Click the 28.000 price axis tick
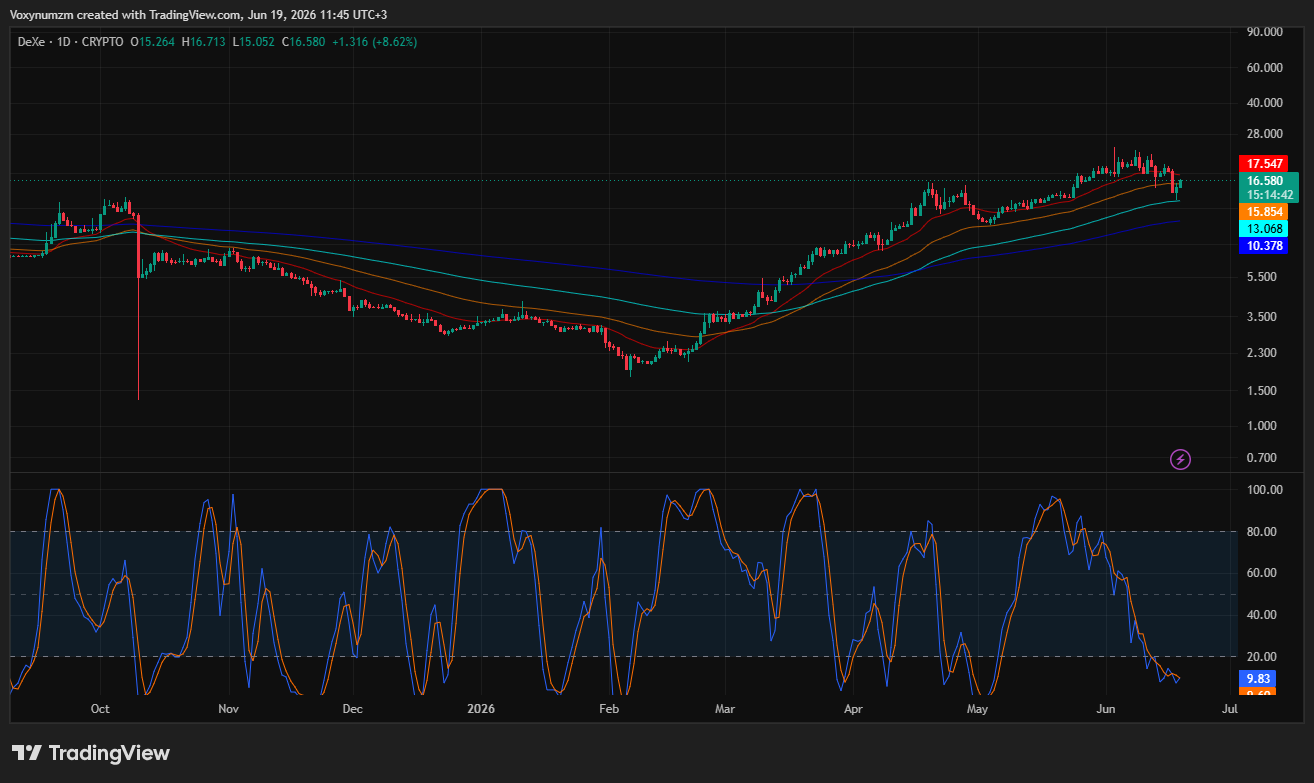This screenshot has height=783, width=1314. [1265, 134]
